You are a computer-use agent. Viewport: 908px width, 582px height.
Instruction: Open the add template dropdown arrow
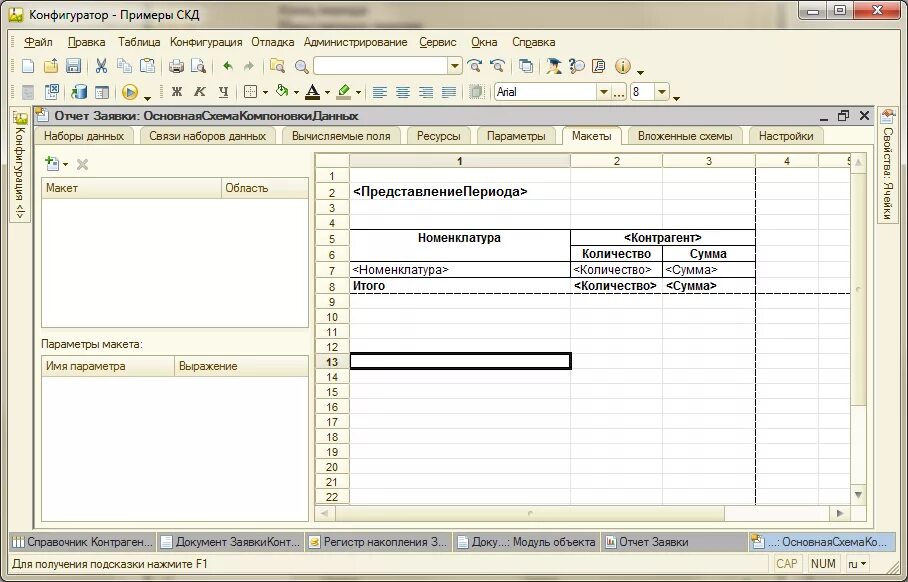coord(65,164)
